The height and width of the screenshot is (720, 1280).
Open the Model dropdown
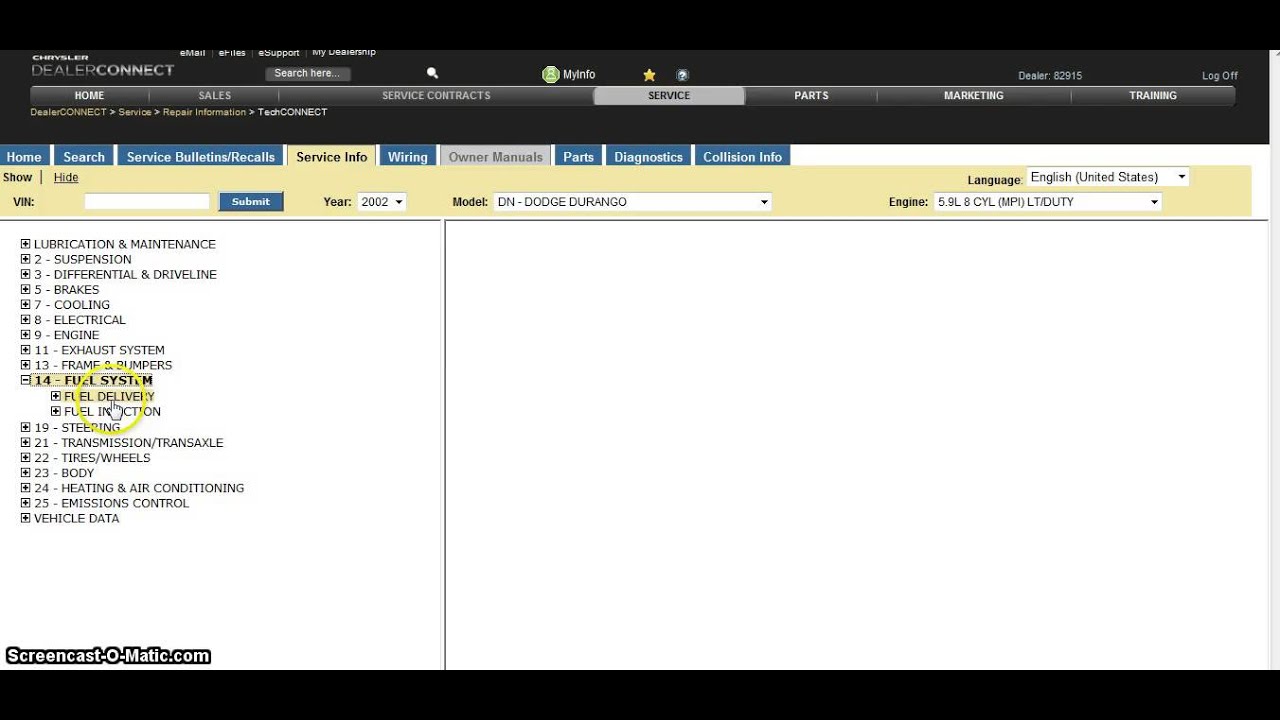633,202
